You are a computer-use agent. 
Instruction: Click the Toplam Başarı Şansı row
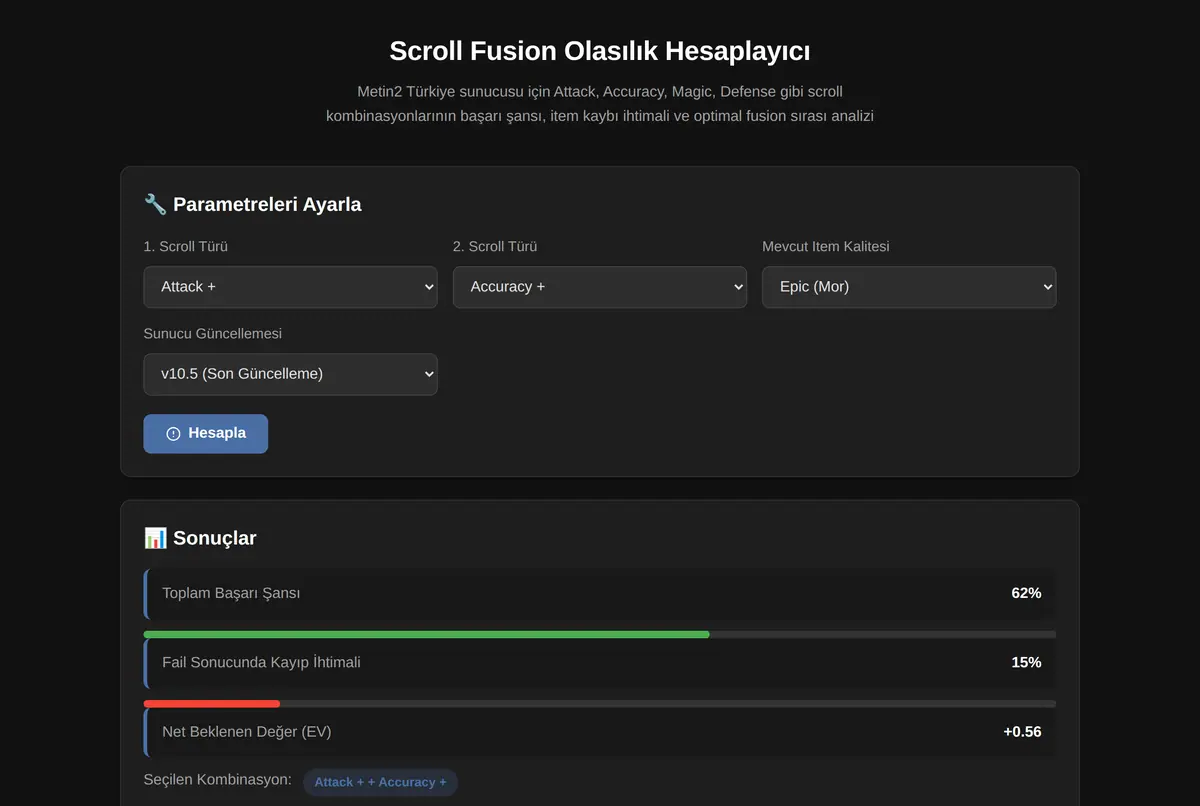pos(600,593)
